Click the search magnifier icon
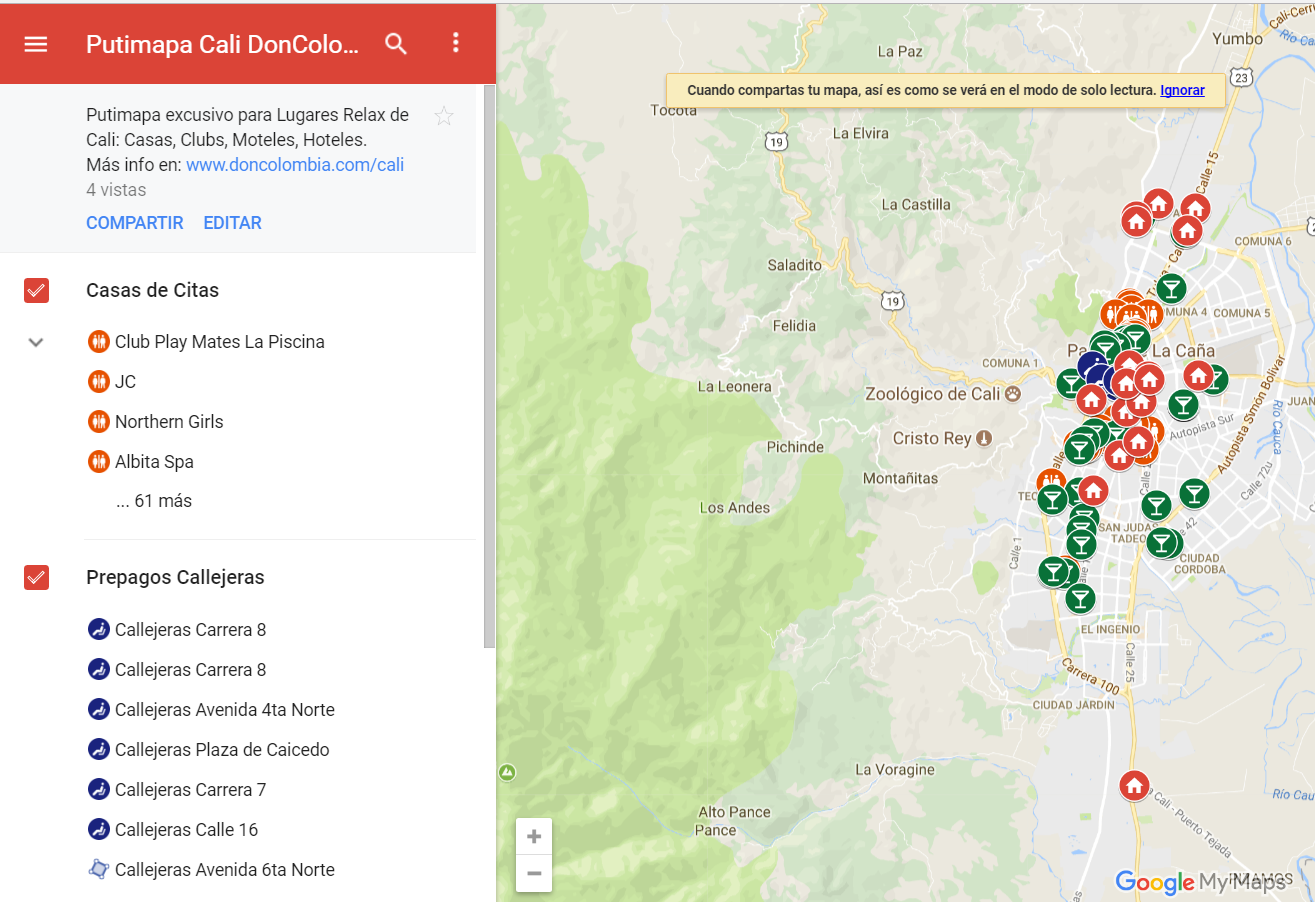1315x902 pixels. coord(397,44)
